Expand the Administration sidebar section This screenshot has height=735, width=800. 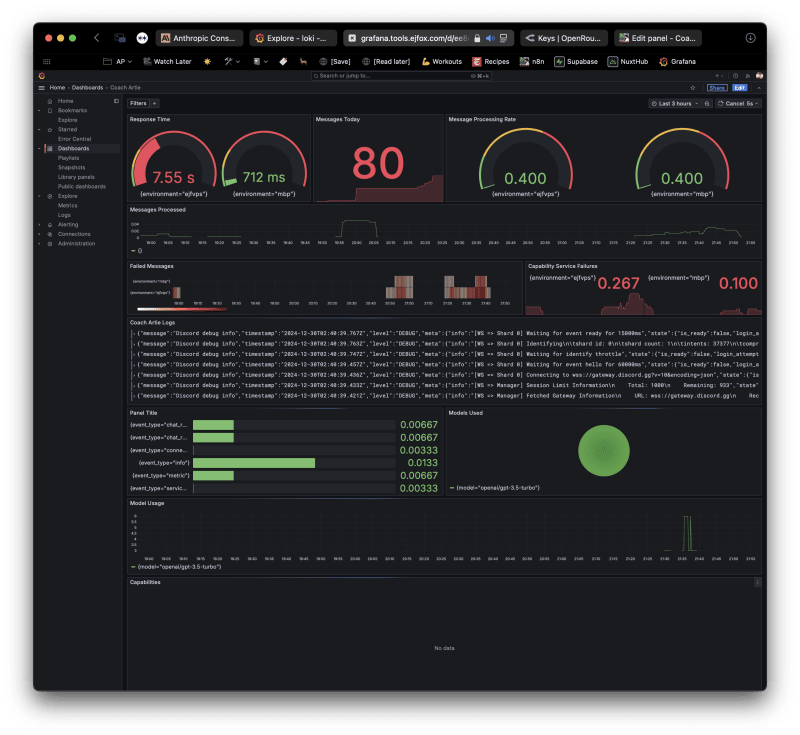coord(39,244)
